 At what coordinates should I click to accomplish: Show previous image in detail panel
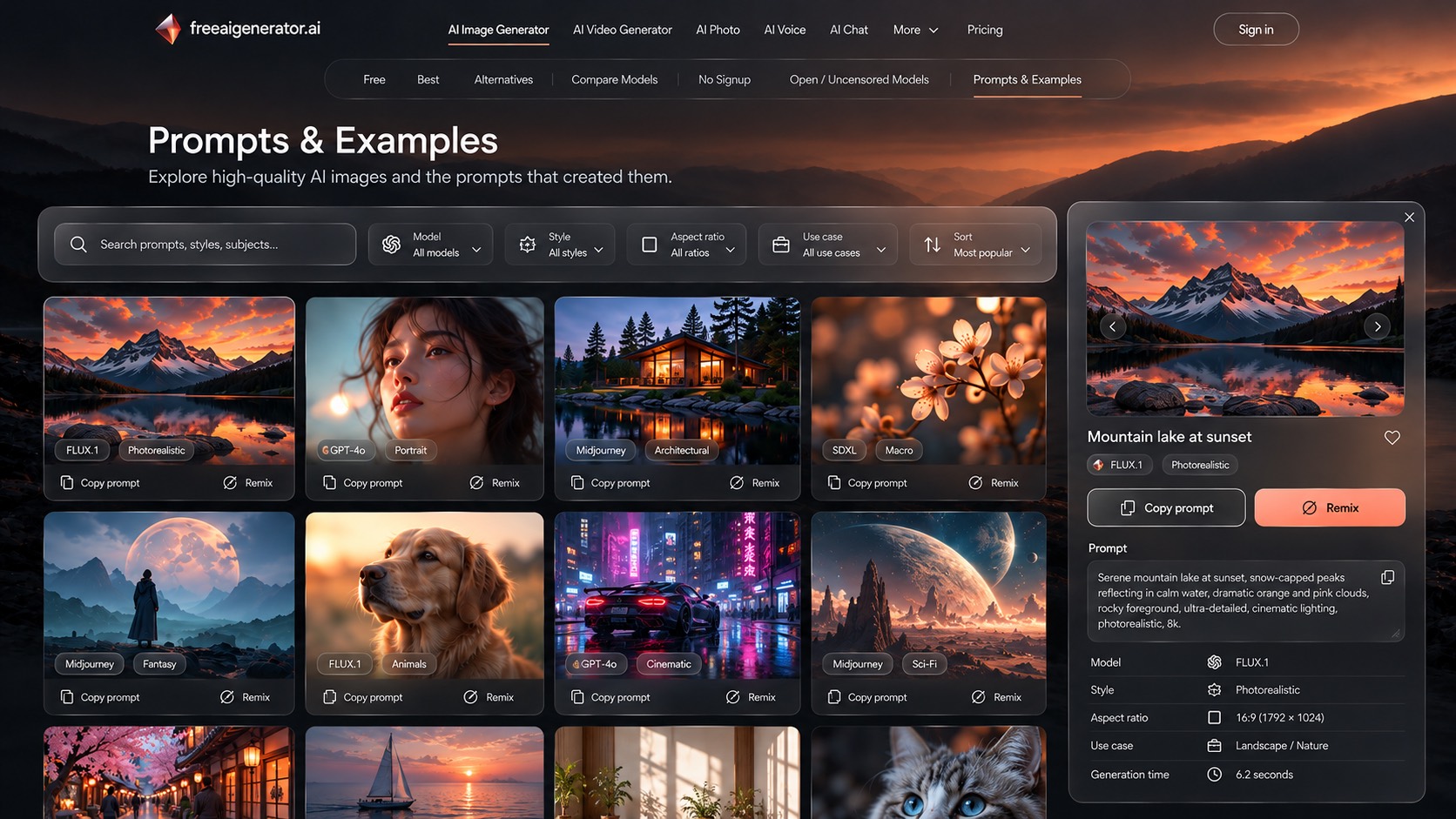click(x=1113, y=326)
